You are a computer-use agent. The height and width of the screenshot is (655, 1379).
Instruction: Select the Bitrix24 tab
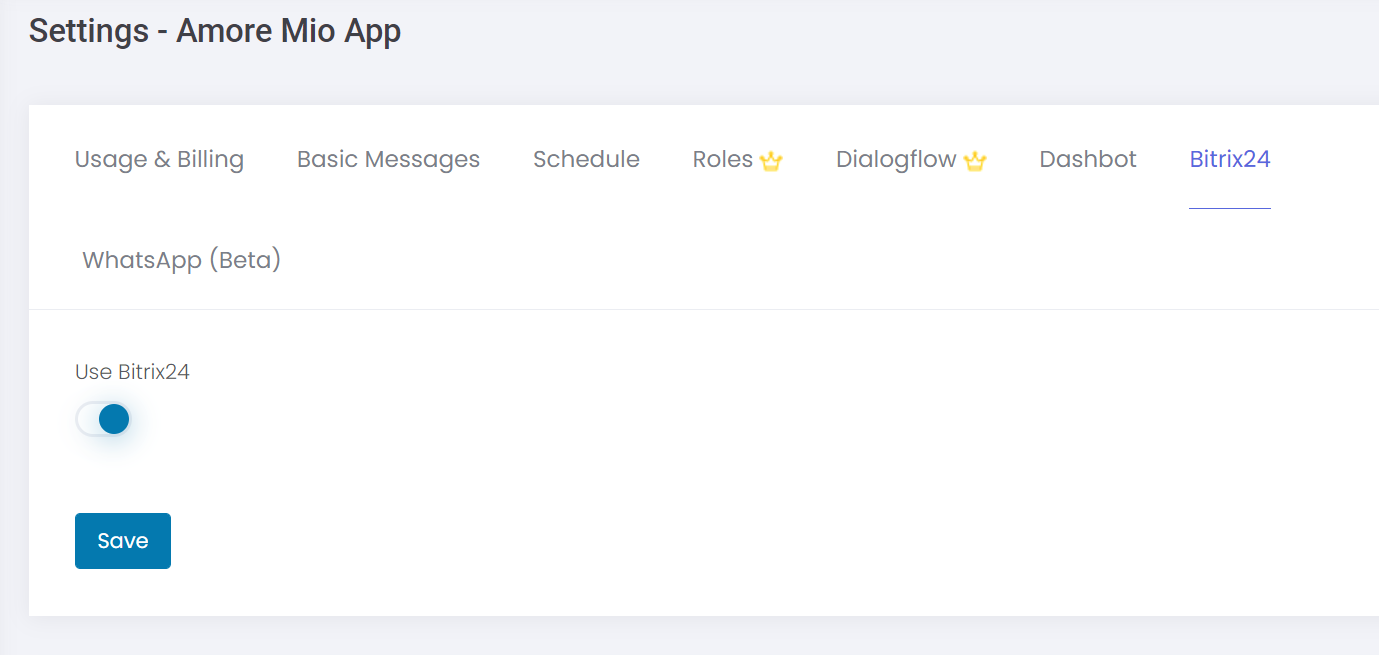[1229, 160]
